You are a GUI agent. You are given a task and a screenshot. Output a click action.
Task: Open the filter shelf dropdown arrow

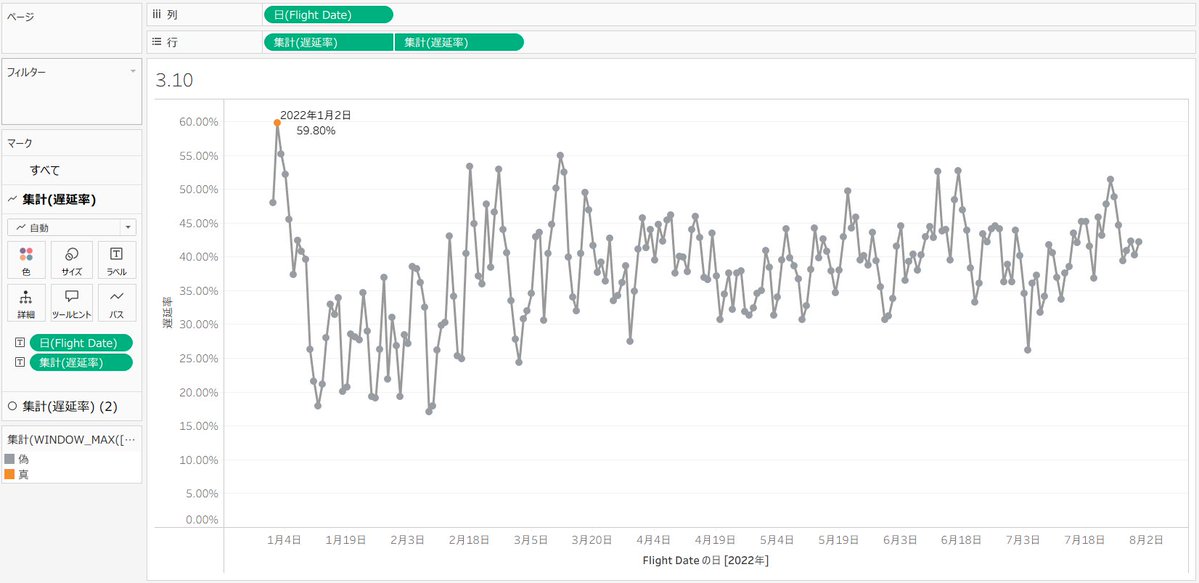pyautogui.click(x=133, y=71)
